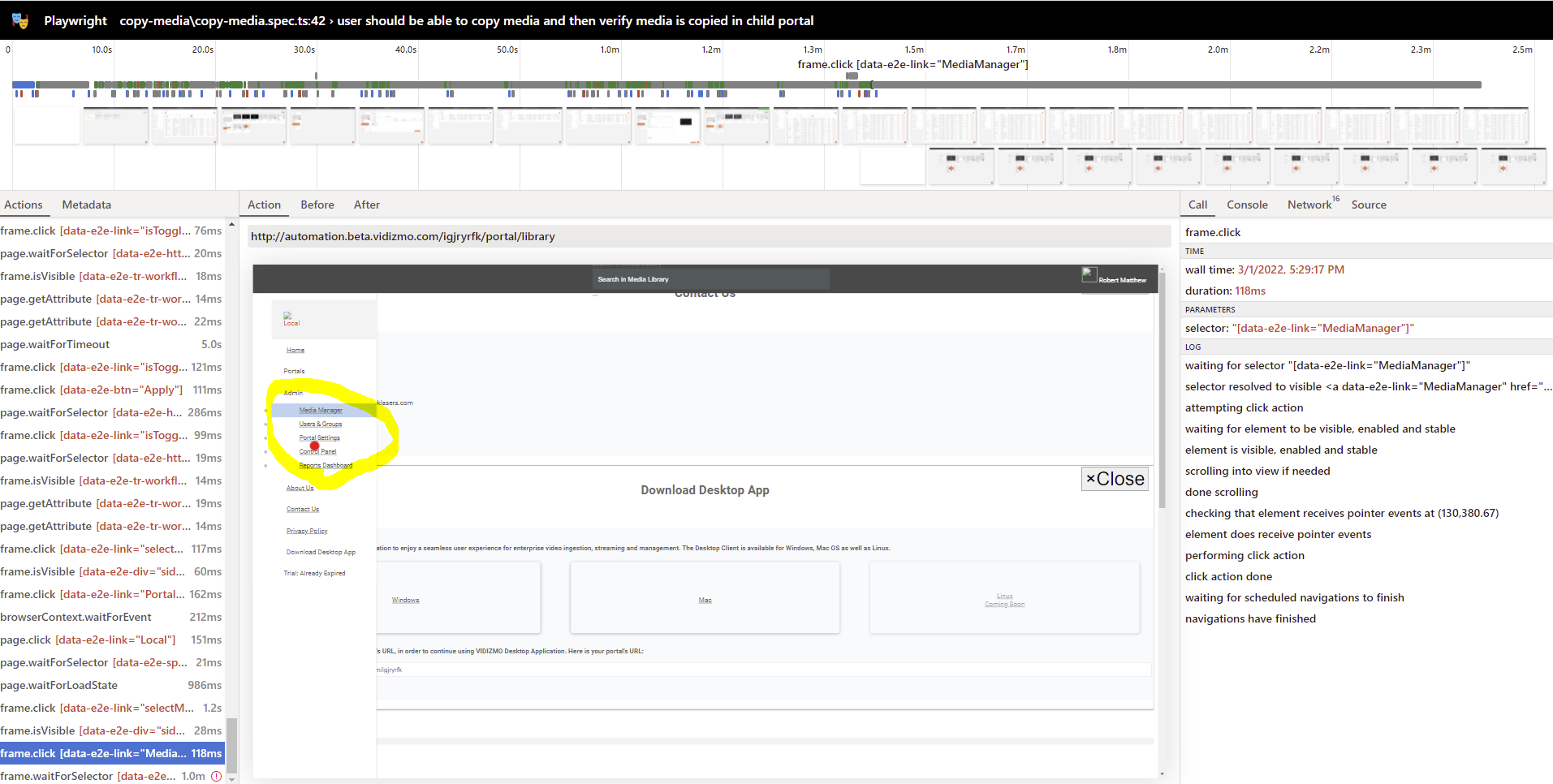Click the timeline ruler at 1.0m mark
This screenshot has width=1553, height=784.
click(610, 50)
